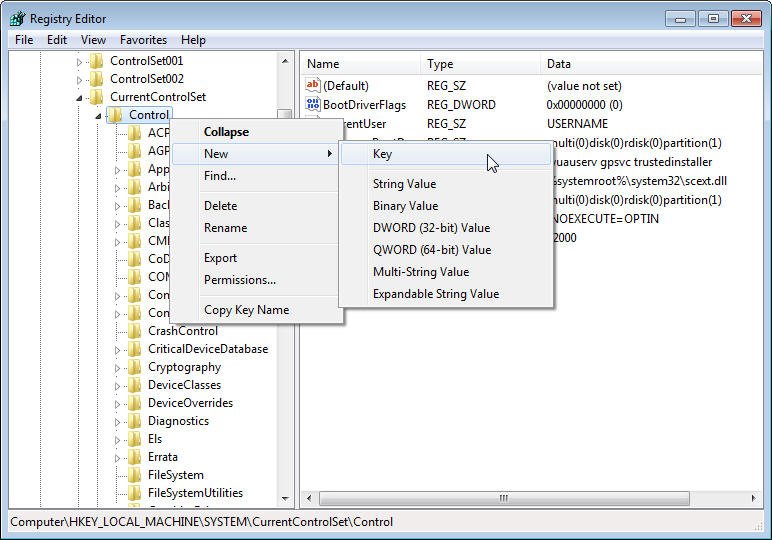Create a new Expandable String Value
Viewport: 772px width, 540px height.
click(446, 294)
